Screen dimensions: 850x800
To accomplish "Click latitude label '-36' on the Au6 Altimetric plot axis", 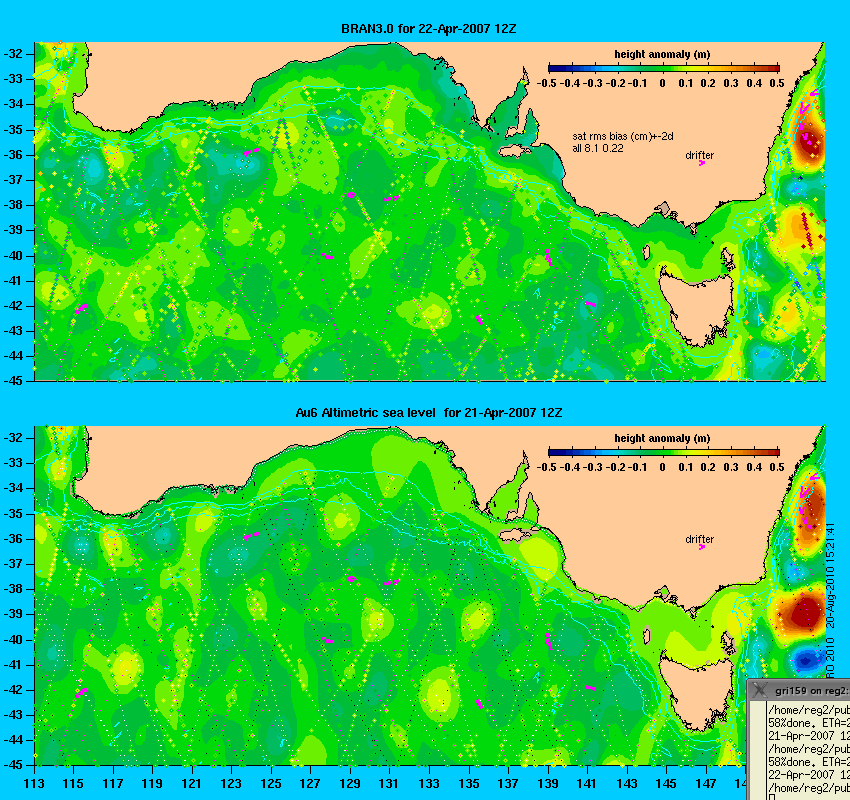I will coord(13,538).
